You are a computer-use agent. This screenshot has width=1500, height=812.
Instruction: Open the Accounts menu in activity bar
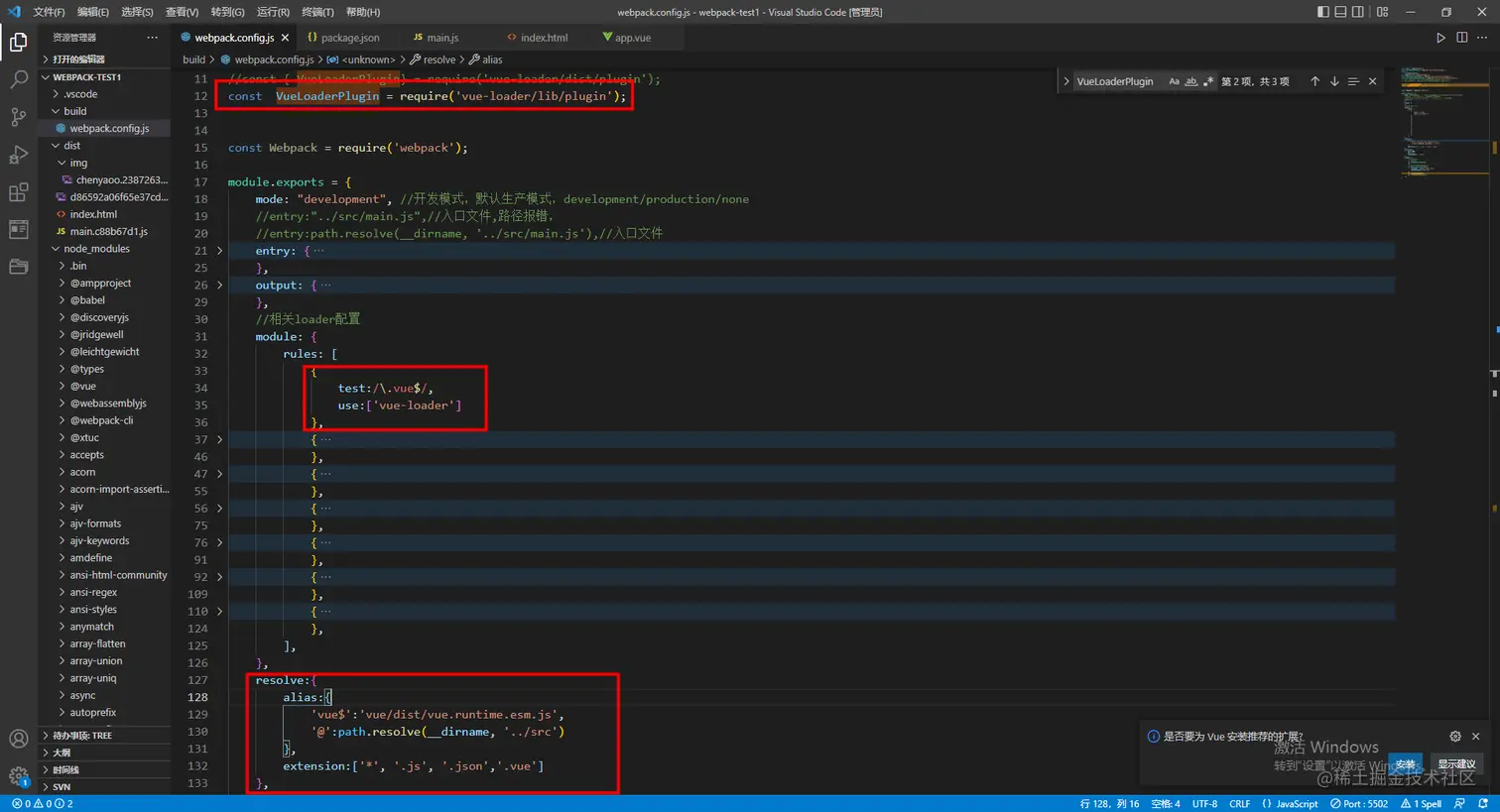coord(18,739)
